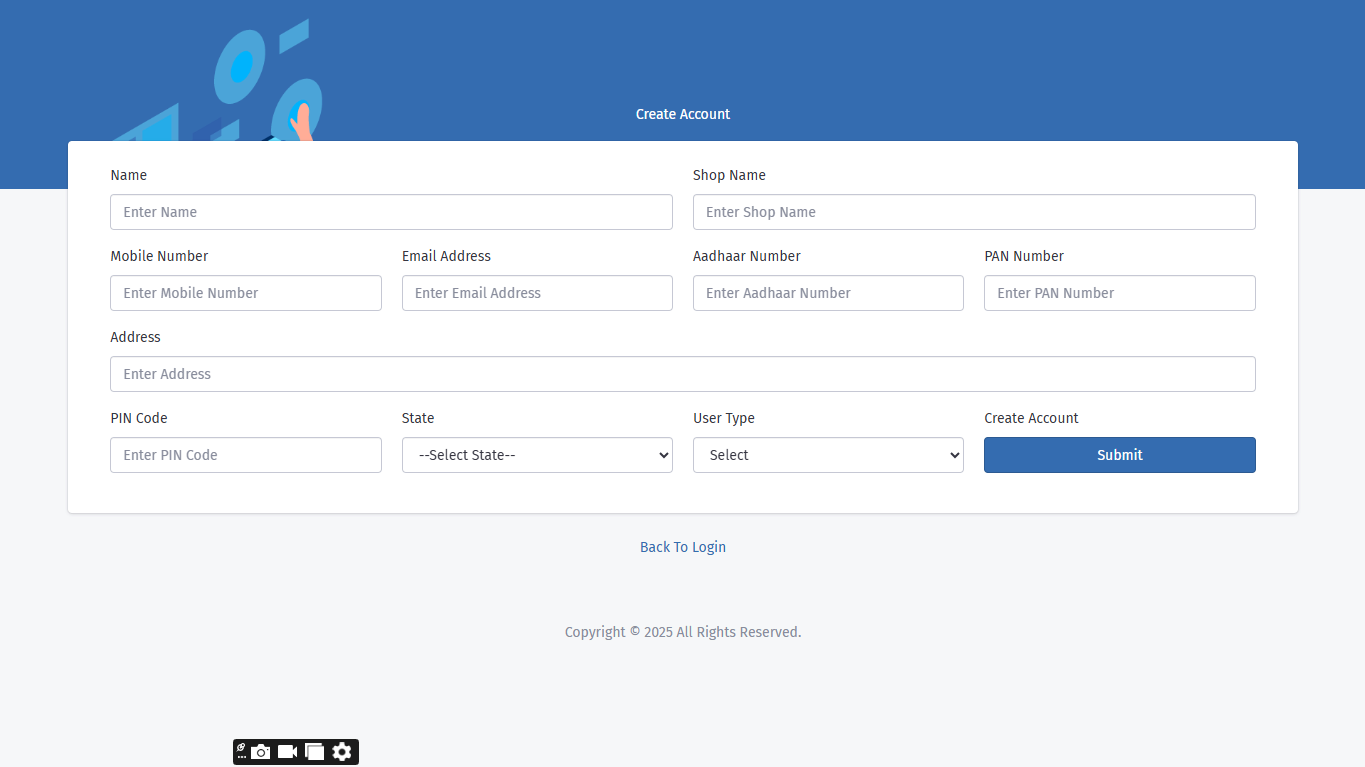Focus the Enter Shop Name field
Viewport: 1365px width, 767px height.
(x=974, y=212)
